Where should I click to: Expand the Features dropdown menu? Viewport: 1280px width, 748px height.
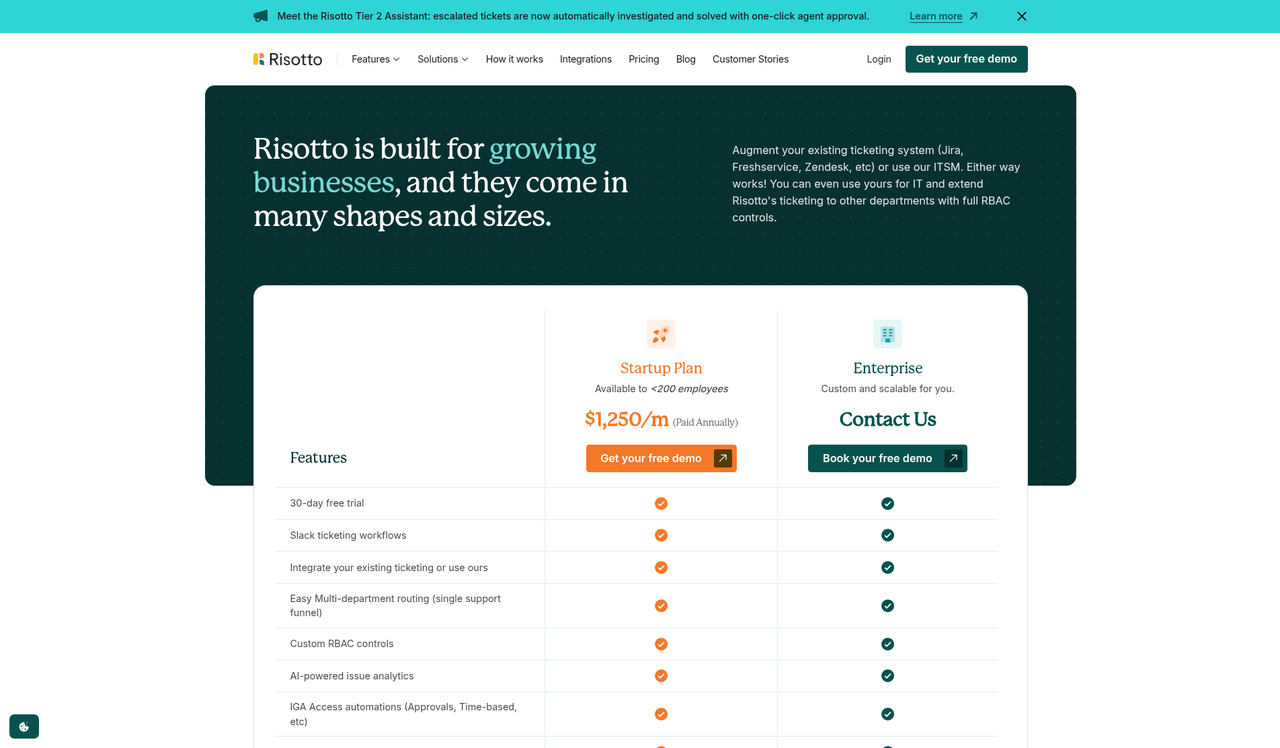(x=375, y=59)
